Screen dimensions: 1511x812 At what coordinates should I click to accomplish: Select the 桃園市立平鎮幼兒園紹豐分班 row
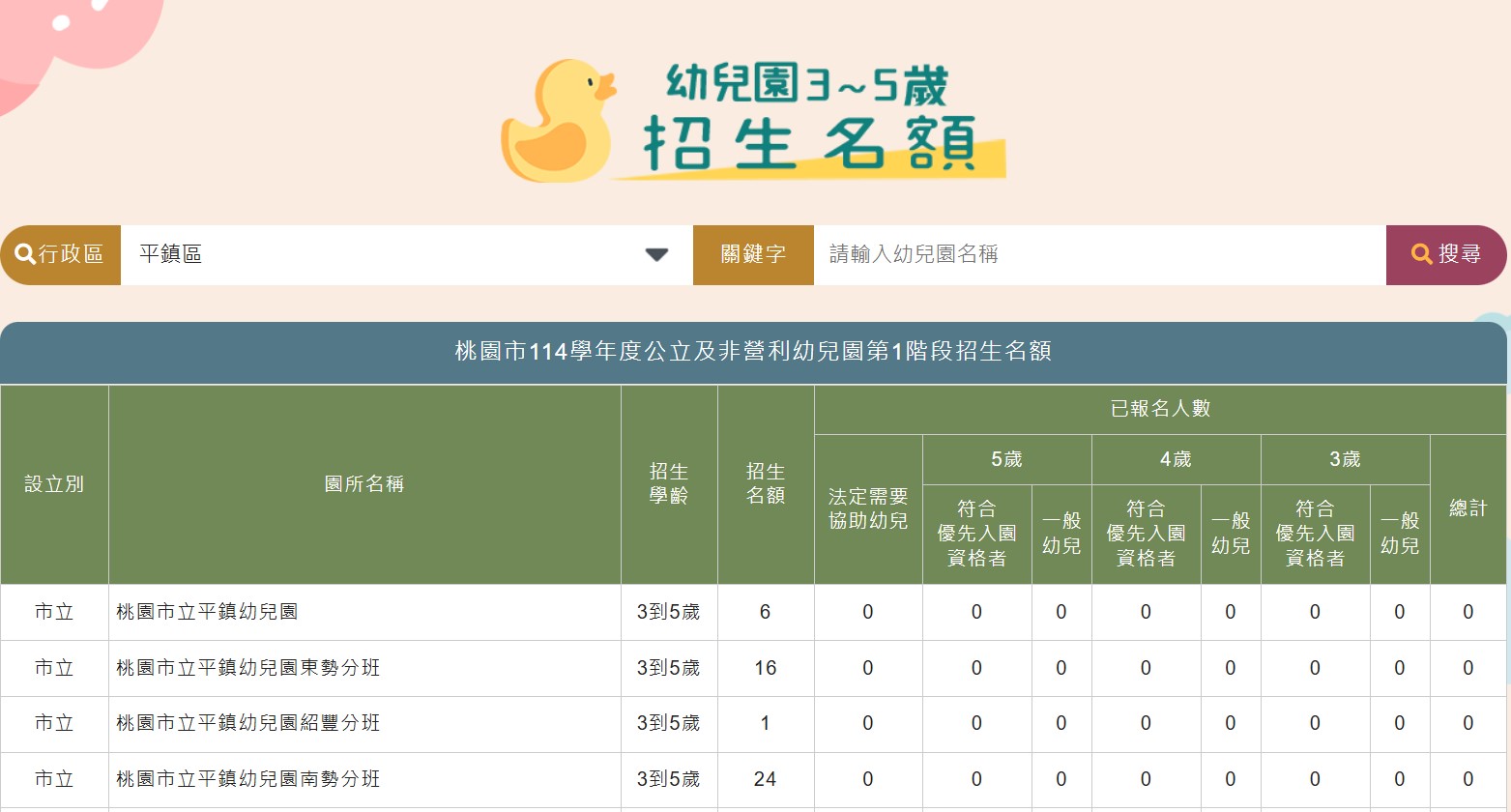(364, 724)
